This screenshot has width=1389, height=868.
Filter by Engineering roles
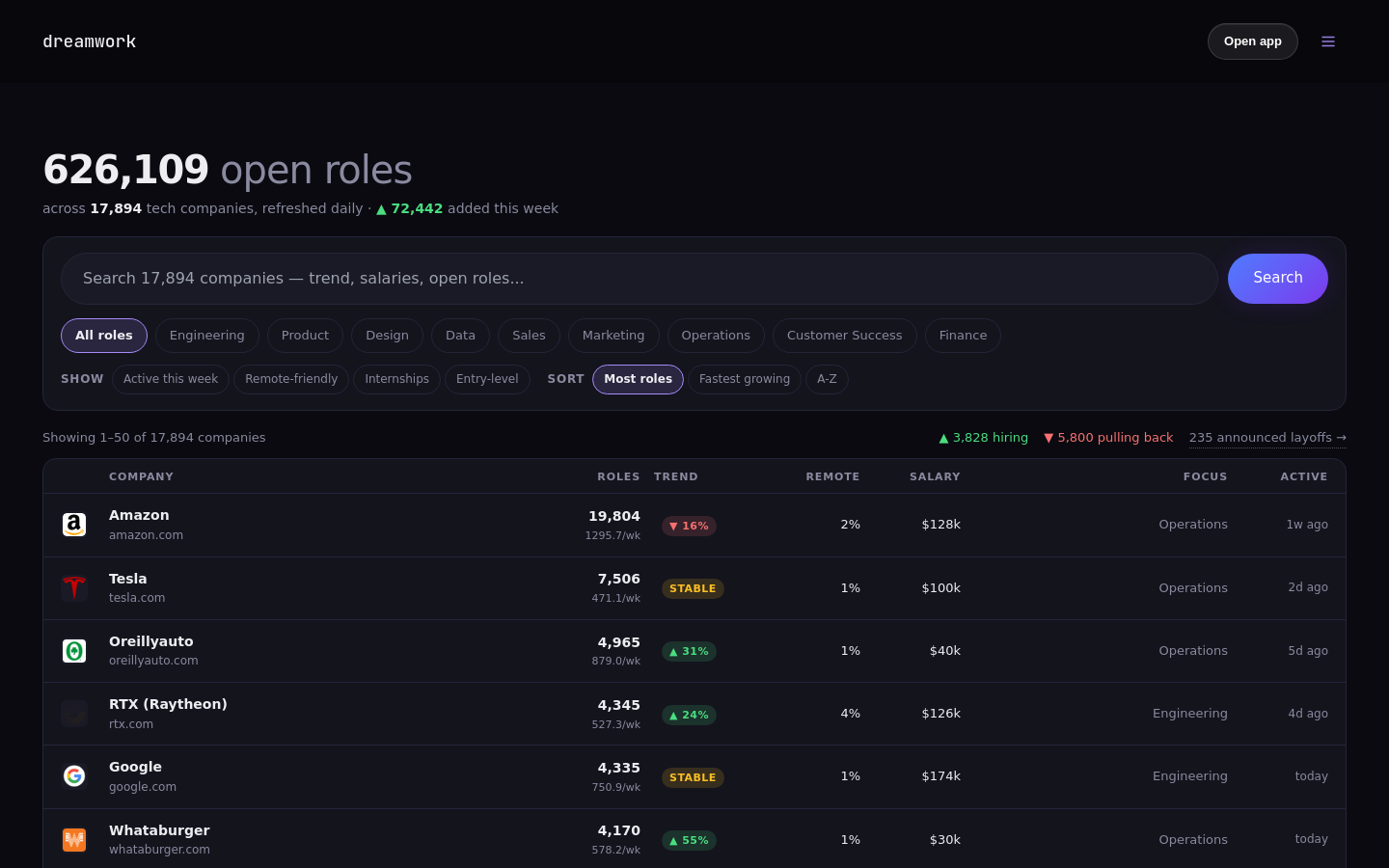[x=207, y=336]
